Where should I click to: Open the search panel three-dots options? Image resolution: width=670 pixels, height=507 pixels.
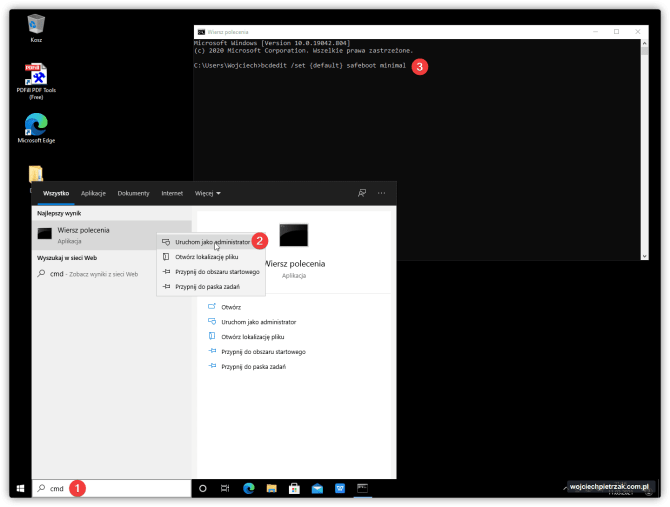[382, 192]
